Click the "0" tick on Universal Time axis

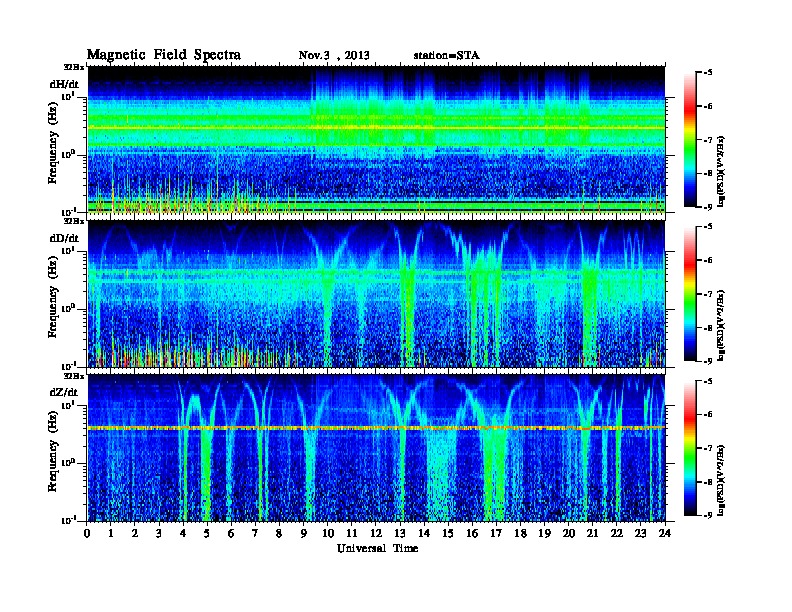87,534
